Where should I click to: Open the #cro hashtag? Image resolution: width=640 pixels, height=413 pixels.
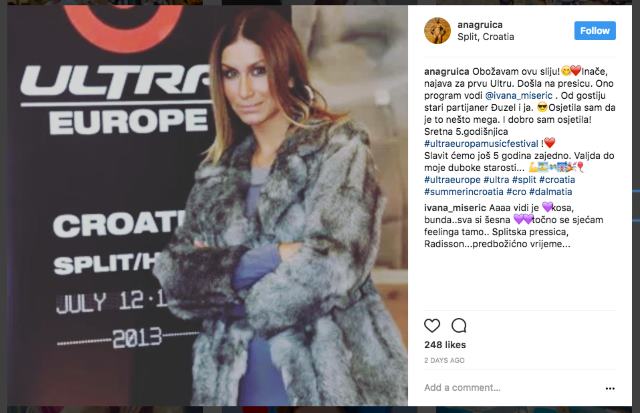click(516, 191)
